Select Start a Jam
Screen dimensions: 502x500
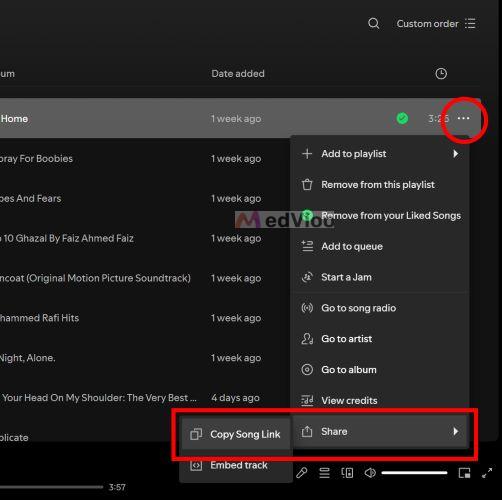tap(380, 277)
